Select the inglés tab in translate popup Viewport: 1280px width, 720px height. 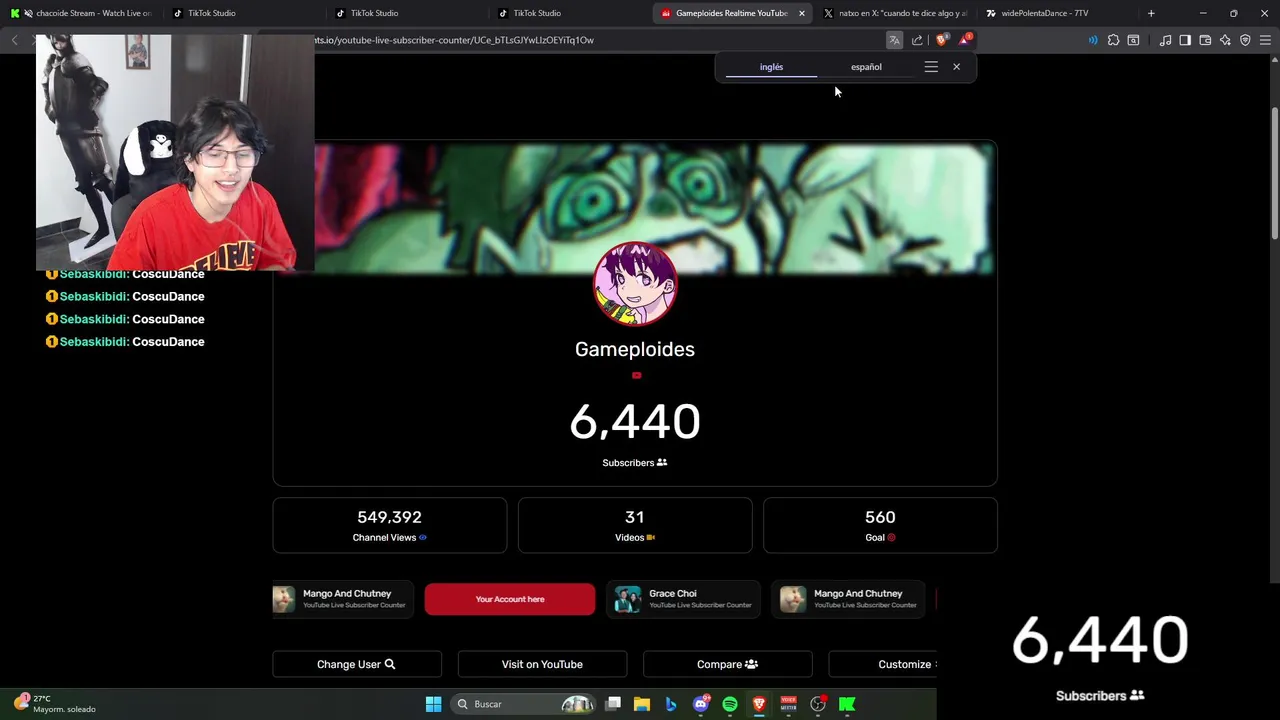(x=771, y=67)
